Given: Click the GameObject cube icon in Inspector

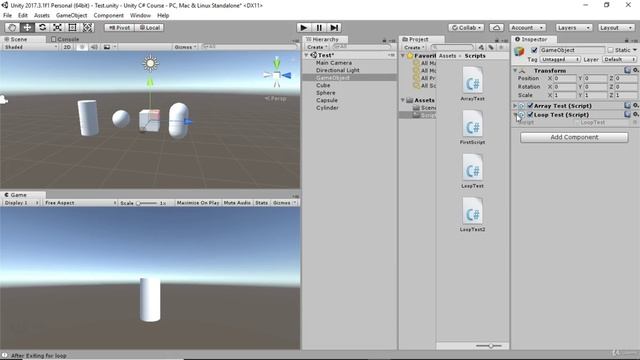Looking at the screenshot, I should pyautogui.click(x=519, y=51).
